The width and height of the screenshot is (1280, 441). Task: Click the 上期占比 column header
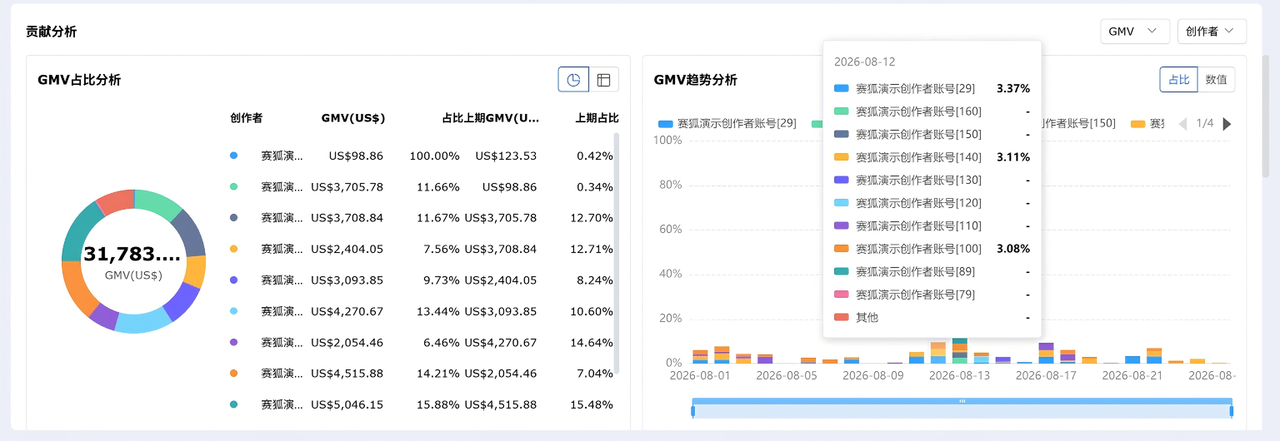(x=597, y=118)
